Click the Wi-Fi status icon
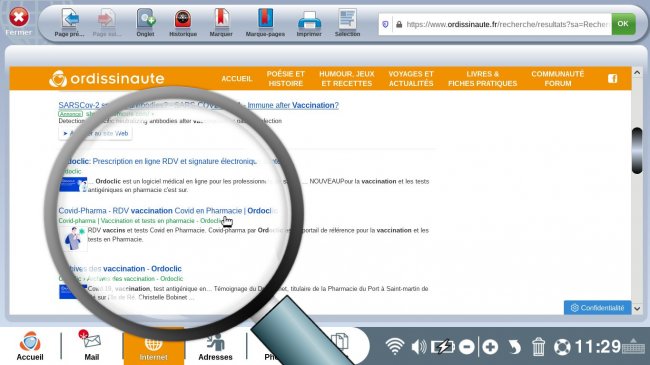650x365 pixels. (x=395, y=346)
